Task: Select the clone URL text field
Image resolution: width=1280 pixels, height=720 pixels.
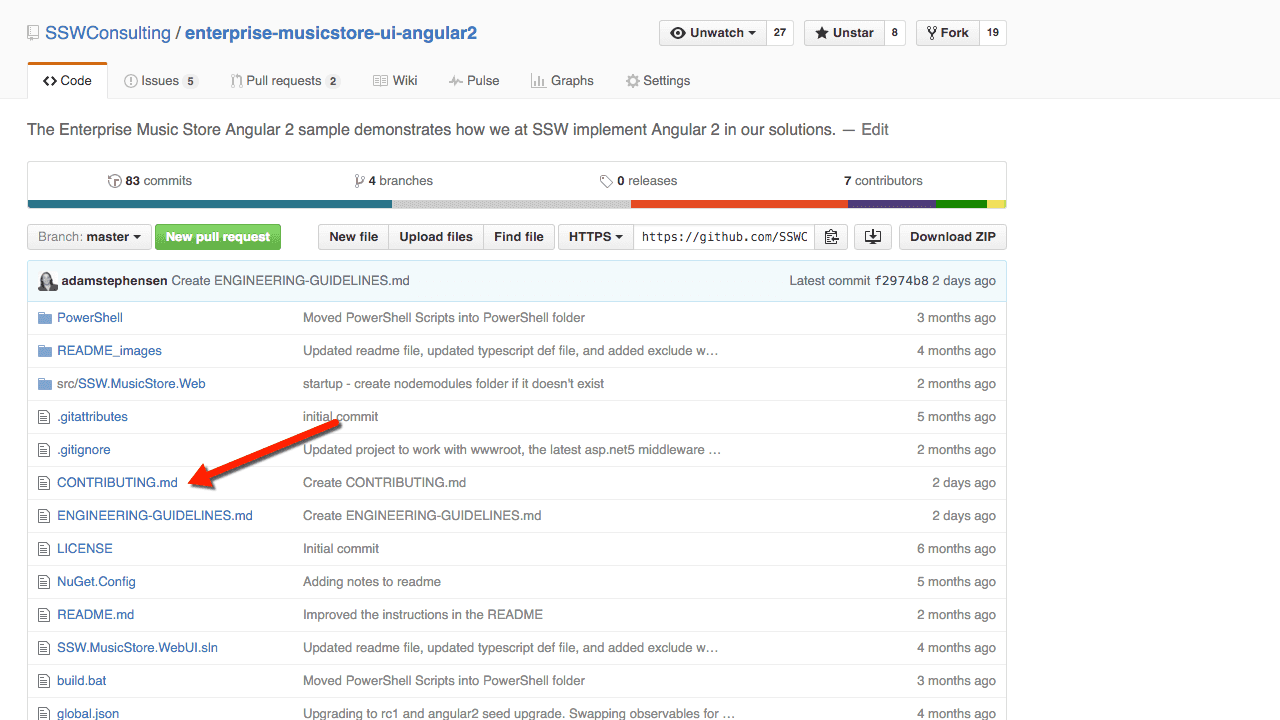Action: tap(724, 237)
